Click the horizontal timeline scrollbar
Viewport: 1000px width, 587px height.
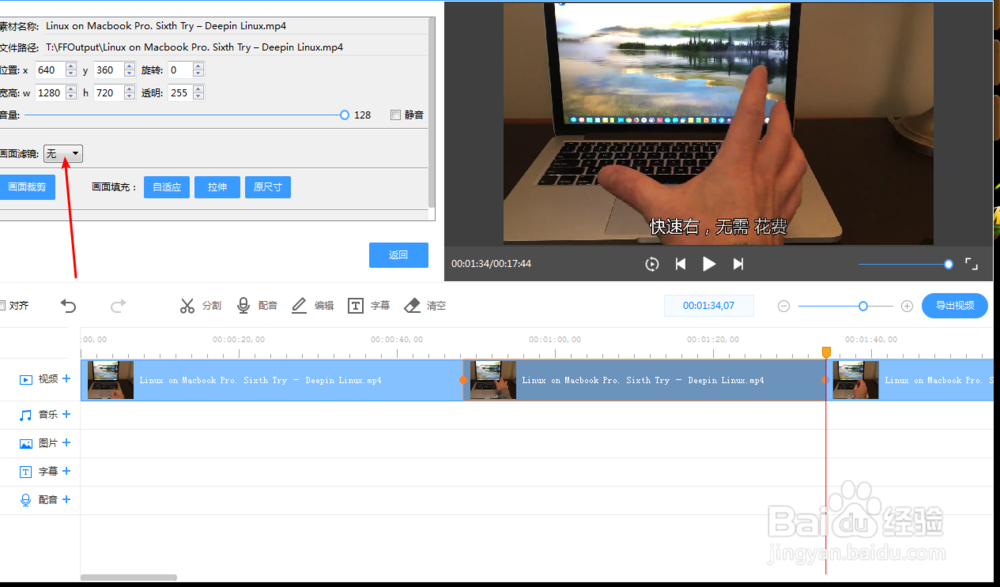click(x=128, y=577)
